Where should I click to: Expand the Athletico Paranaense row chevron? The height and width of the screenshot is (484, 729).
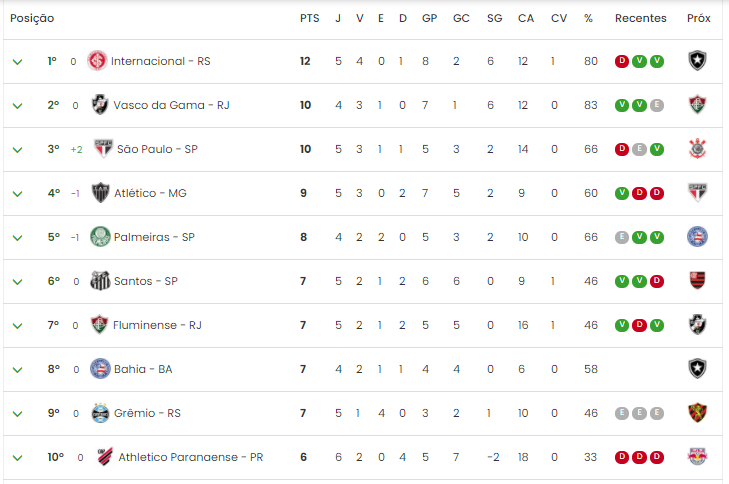pos(18,457)
